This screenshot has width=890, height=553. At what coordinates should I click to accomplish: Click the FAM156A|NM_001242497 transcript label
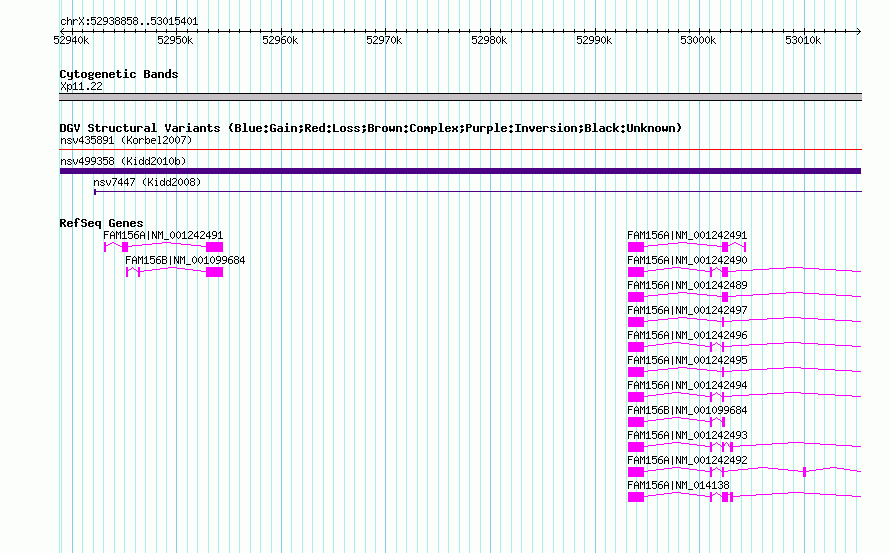[687, 310]
